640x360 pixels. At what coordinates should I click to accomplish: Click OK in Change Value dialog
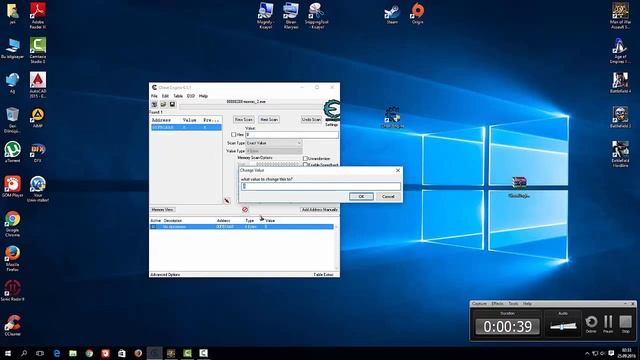[361, 196]
